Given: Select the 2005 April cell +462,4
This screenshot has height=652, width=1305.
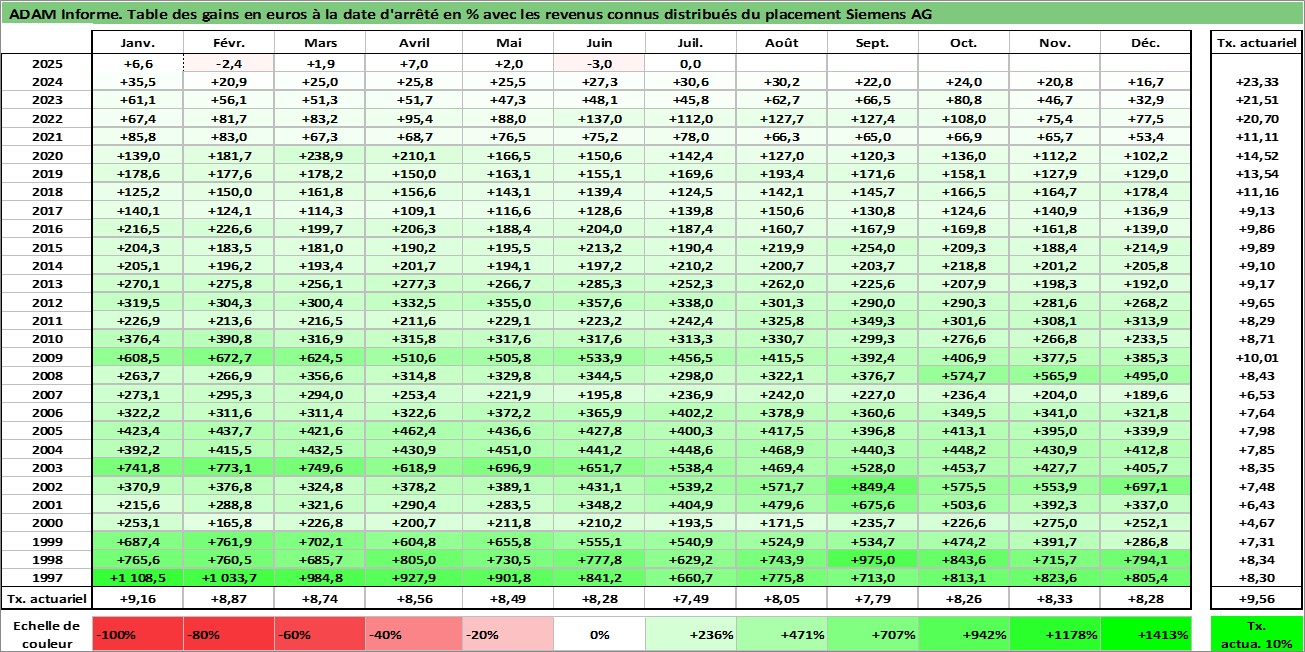Looking at the screenshot, I should [413, 432].
